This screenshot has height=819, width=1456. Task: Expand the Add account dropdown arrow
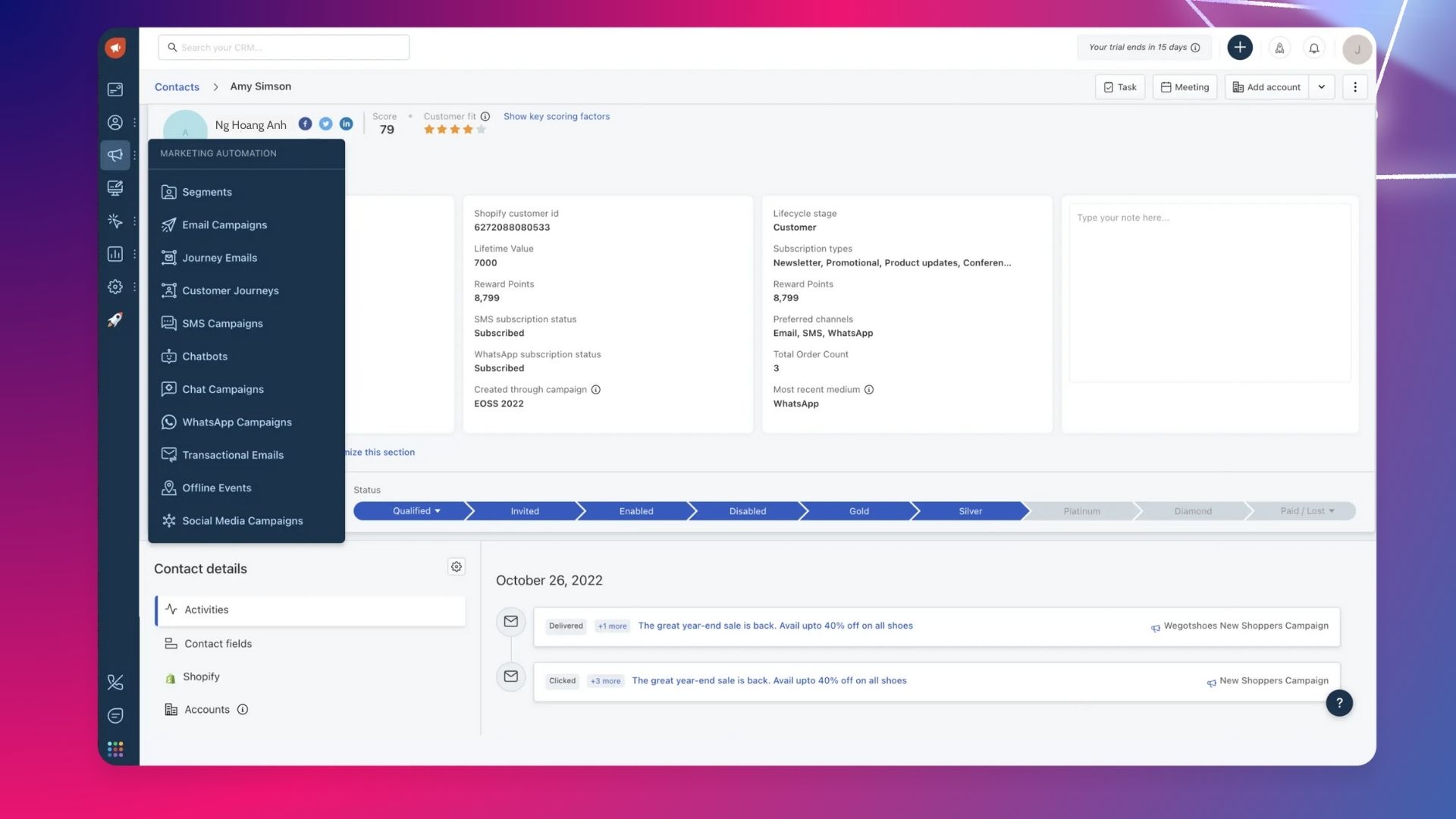point(1322,87)
